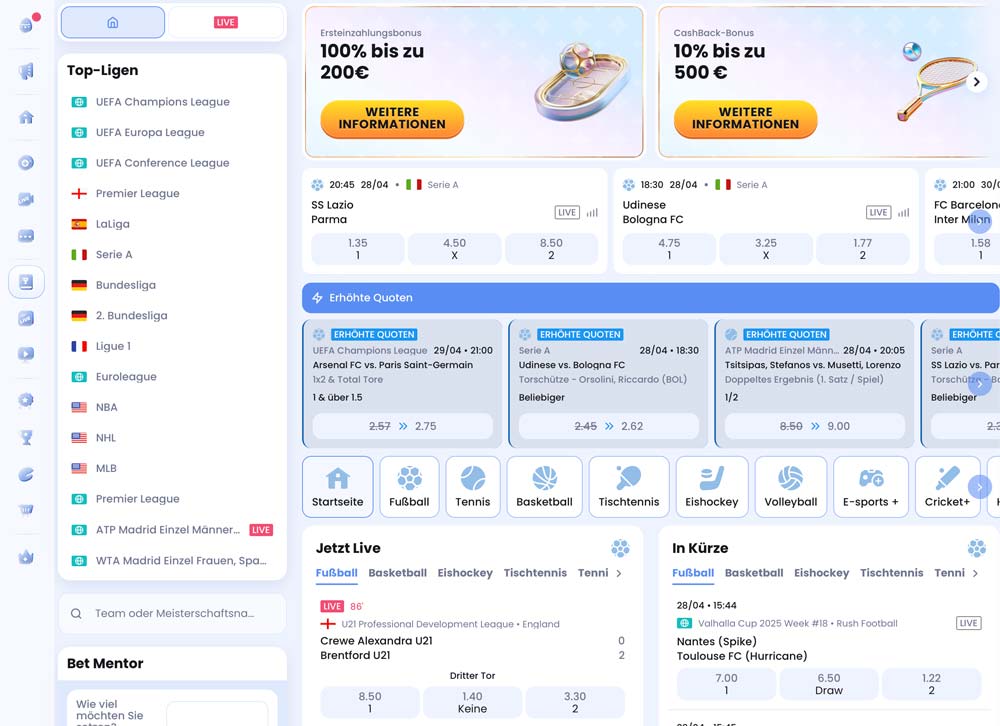Click Weitere Informationen on 200€ deposit bonus
The height and width of the screenshot is (726, 1000).
point(392,119)
